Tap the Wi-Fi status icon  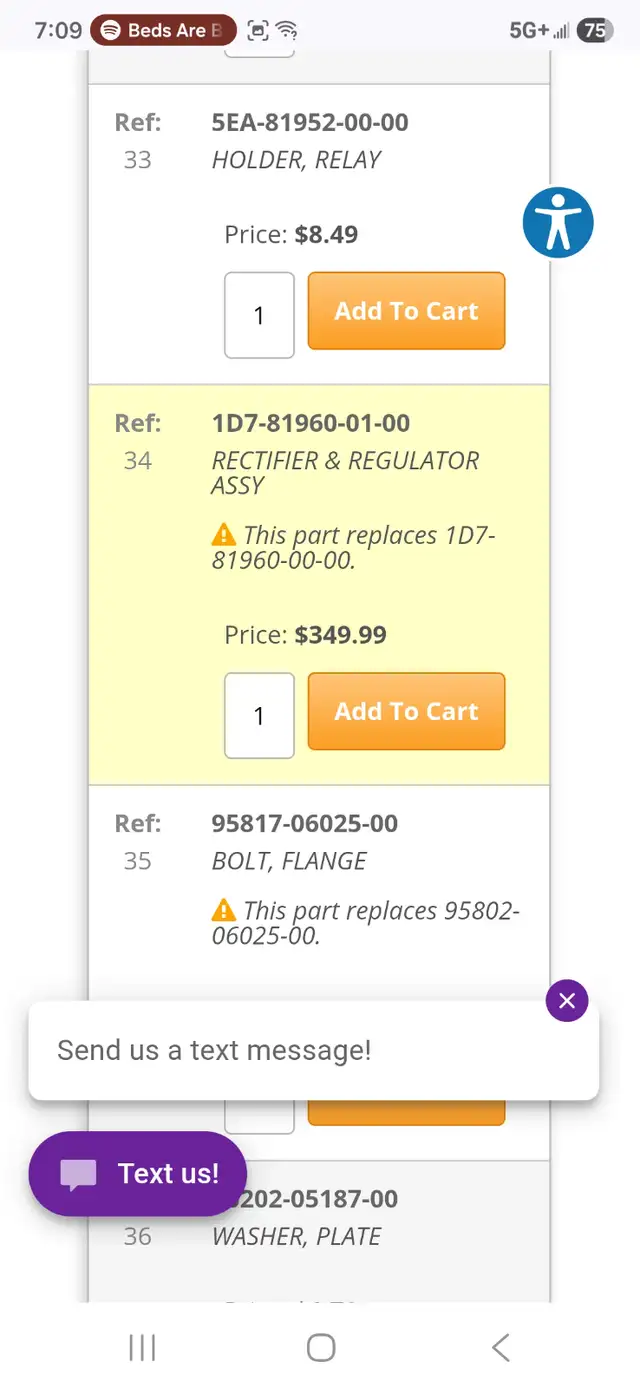(x=287, y=30)
